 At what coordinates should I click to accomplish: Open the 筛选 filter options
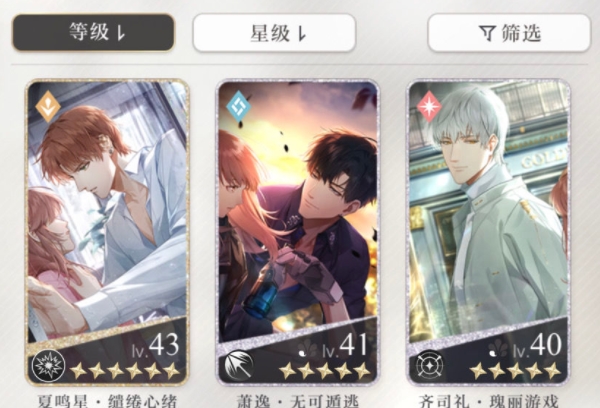[x=509, y=33]
